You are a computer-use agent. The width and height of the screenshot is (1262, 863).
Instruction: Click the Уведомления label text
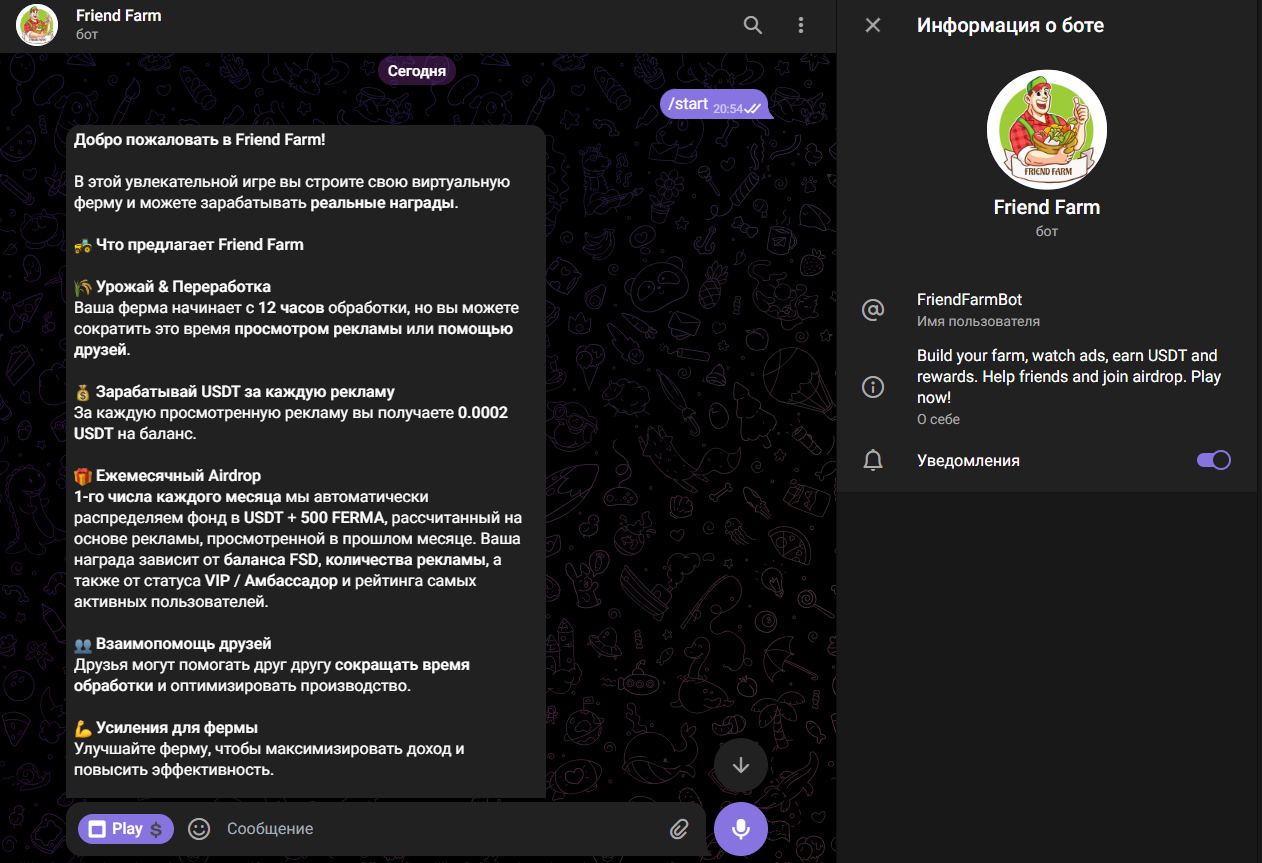coord(968,461)
